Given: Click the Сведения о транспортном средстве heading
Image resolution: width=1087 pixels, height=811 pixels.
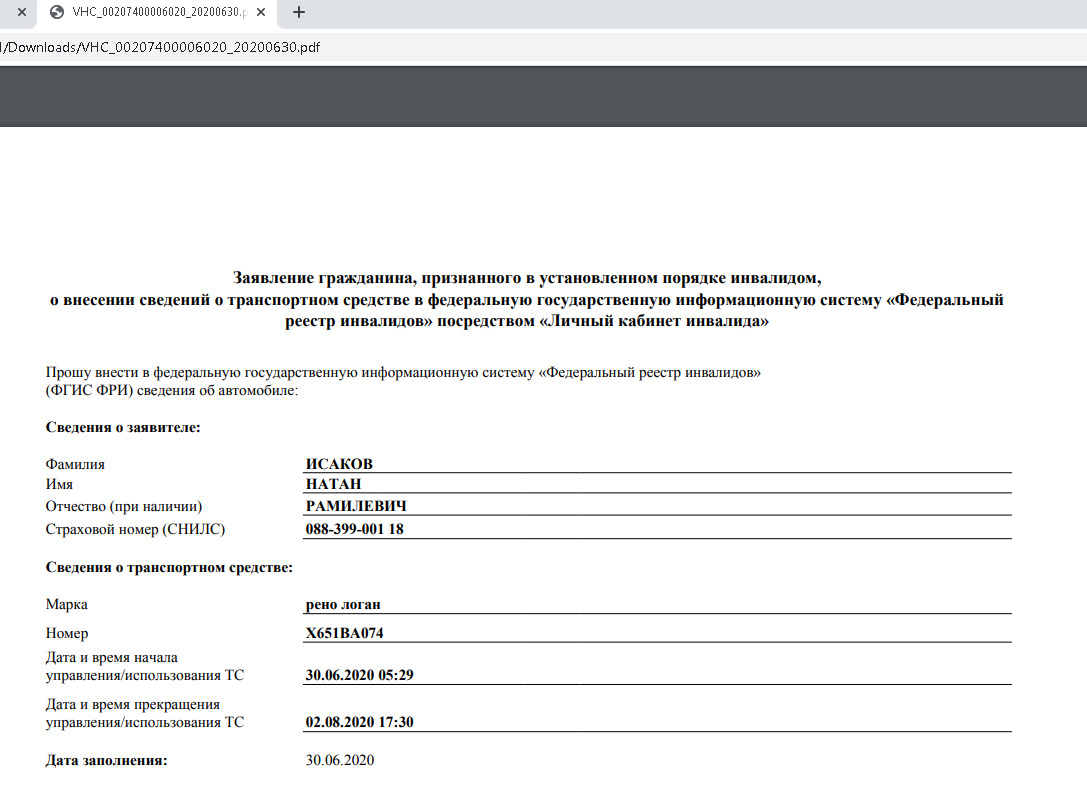Looking at the screenshot, I should (x=169, y=568).
